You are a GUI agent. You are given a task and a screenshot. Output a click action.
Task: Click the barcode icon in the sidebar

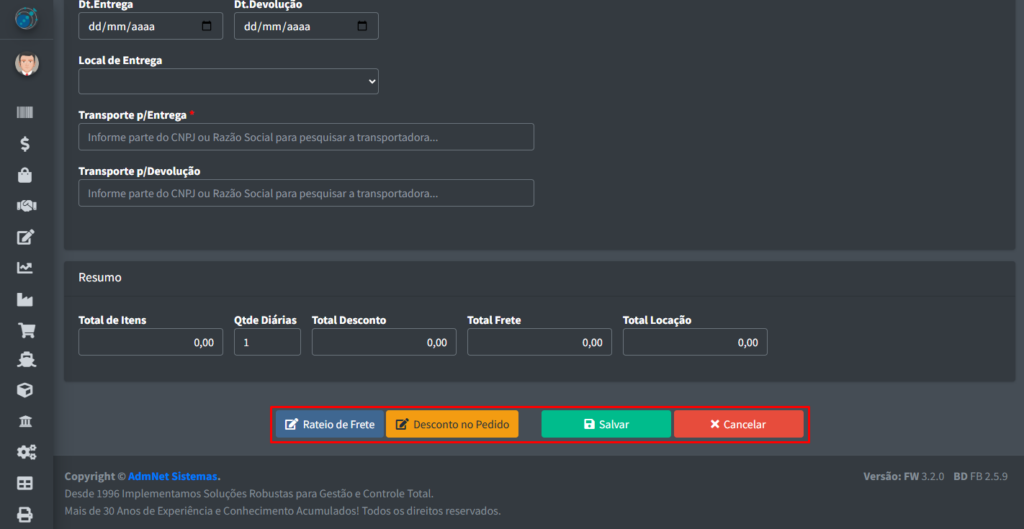pyautogui.click(x=26, y=113)
